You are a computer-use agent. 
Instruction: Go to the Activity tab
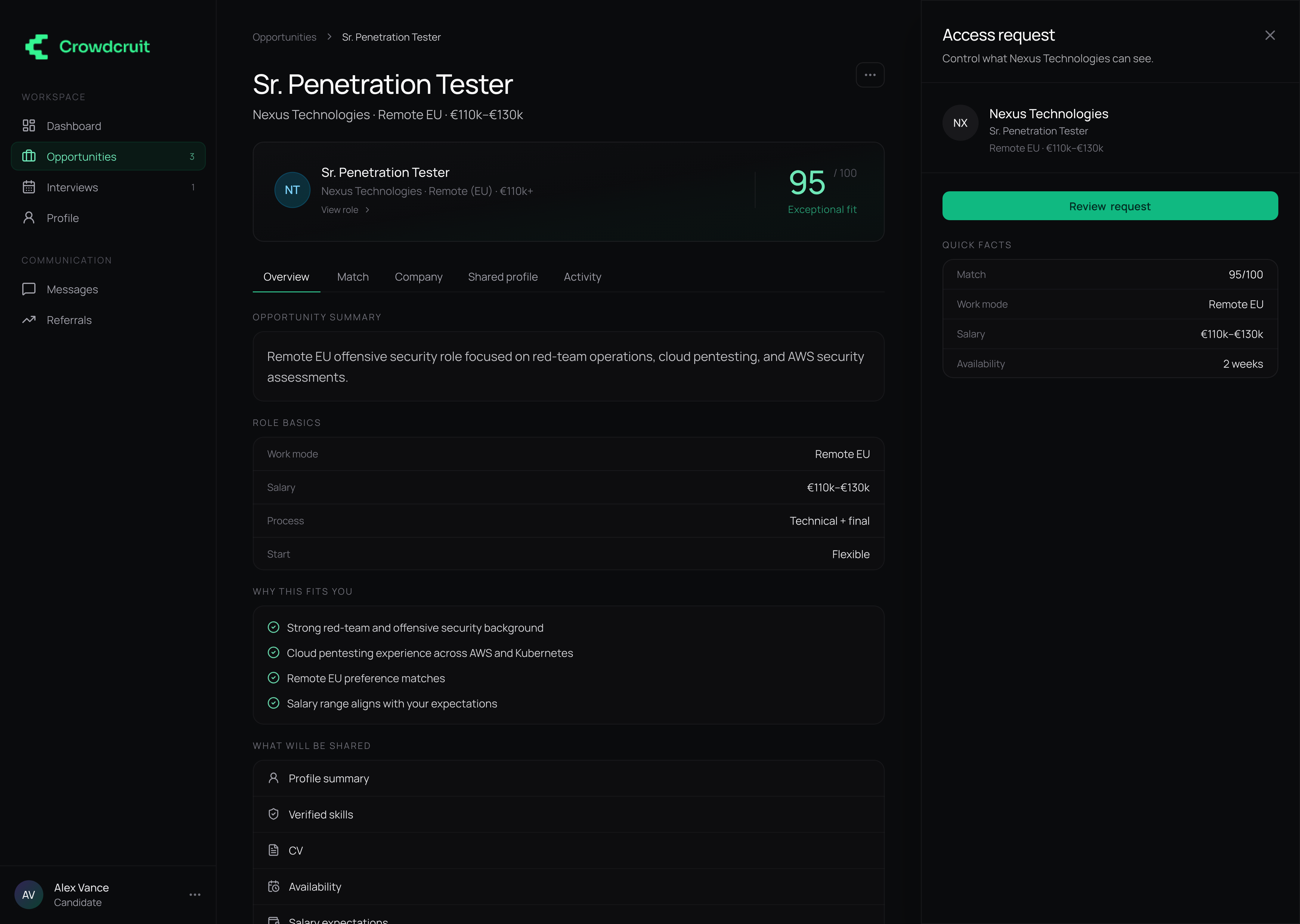pos(582,277)
